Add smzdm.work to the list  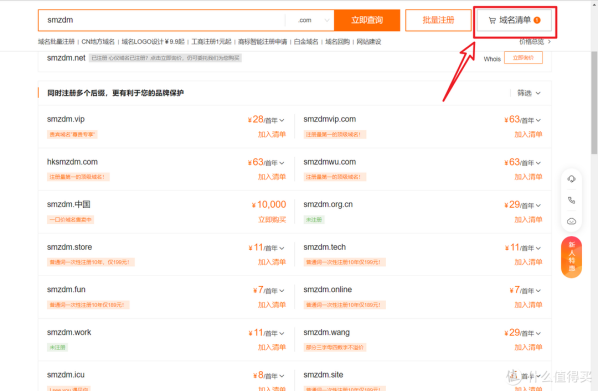pos(272,347)
